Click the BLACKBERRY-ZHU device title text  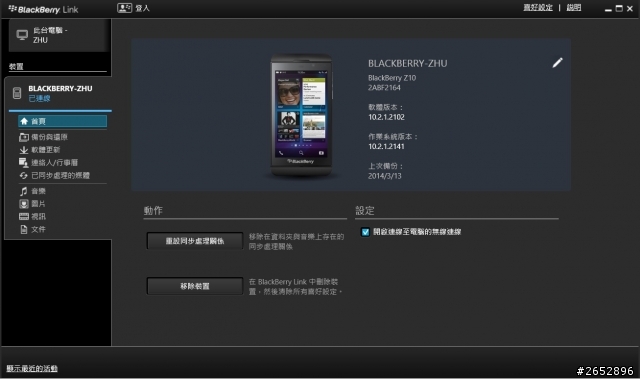[x=407, y=63]
